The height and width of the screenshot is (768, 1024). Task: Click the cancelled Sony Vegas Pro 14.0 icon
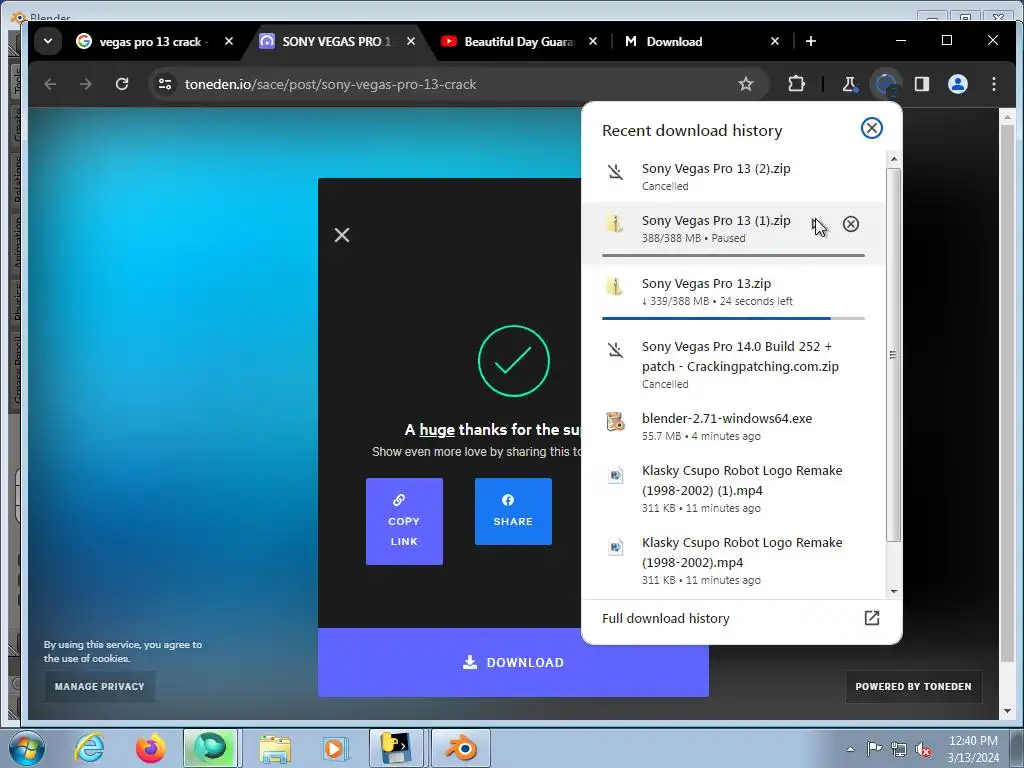tap(615, 350)
